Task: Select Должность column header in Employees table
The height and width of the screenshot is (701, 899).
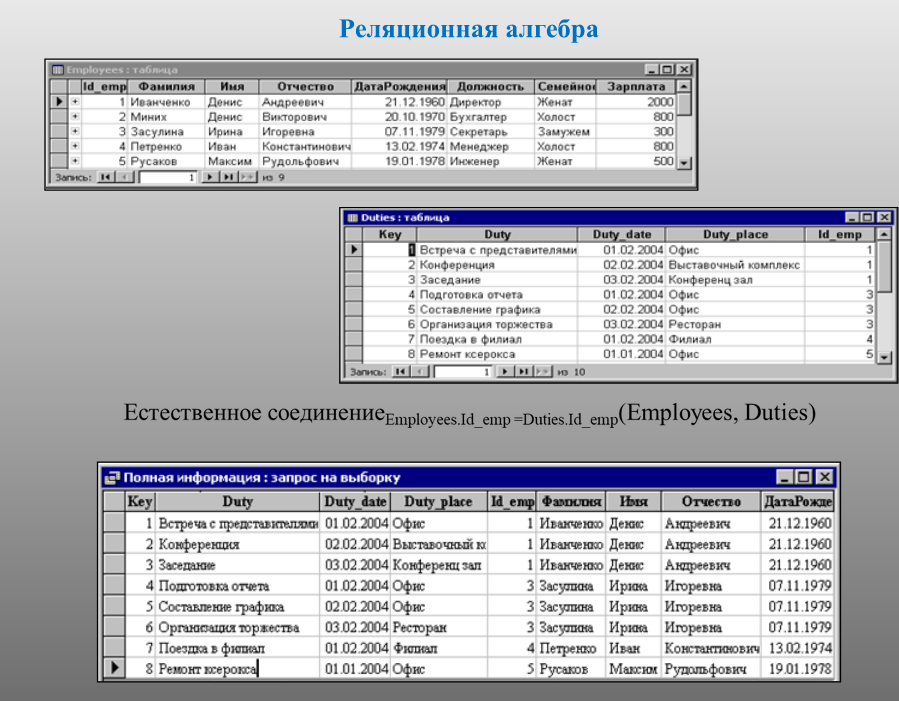Action: pyautogui.click(x=491, y=87)
